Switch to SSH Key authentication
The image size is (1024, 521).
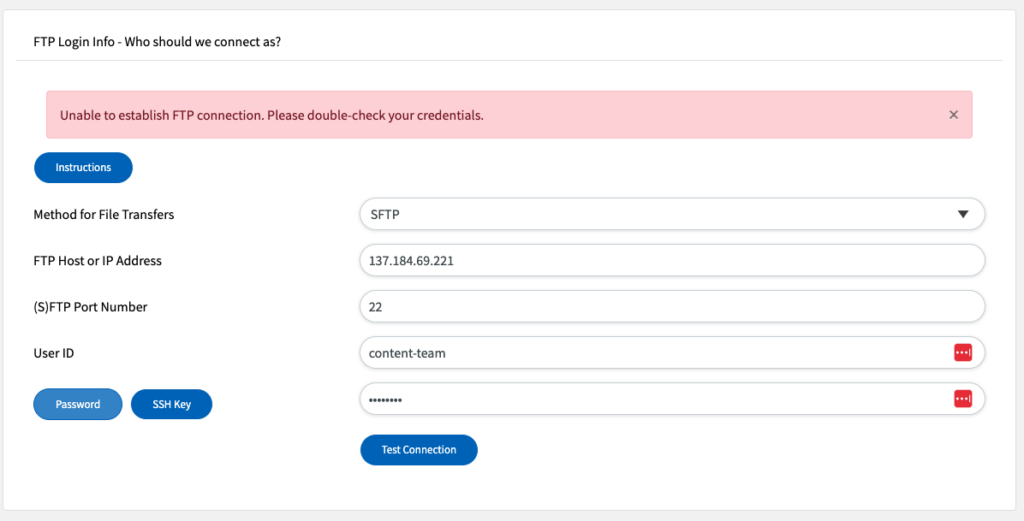tap(172, 404)
